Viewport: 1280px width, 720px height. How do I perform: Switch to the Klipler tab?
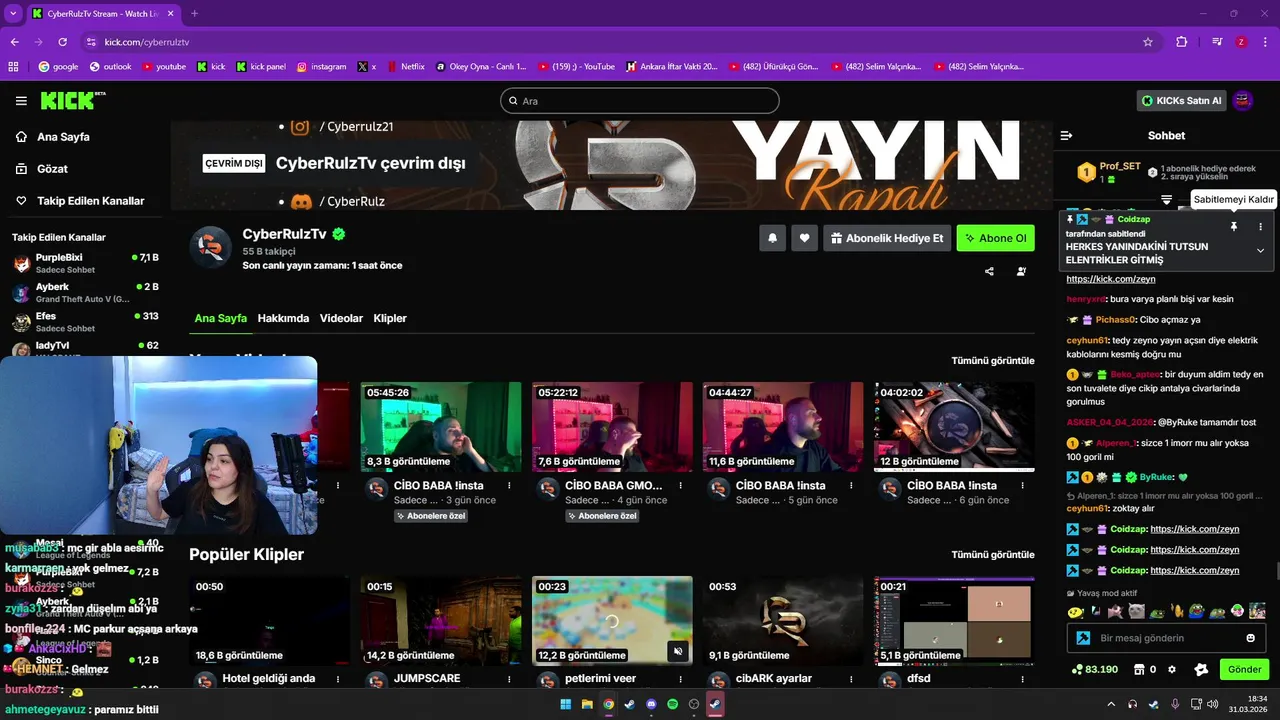pos(390,318)
